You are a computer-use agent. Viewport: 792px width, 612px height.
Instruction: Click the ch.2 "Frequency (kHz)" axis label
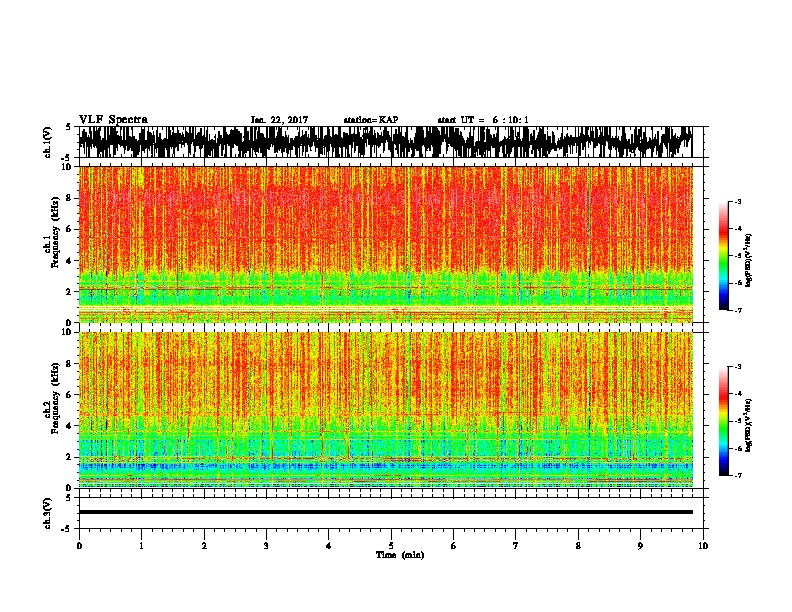pyautogui.click(x=55, y=398)
